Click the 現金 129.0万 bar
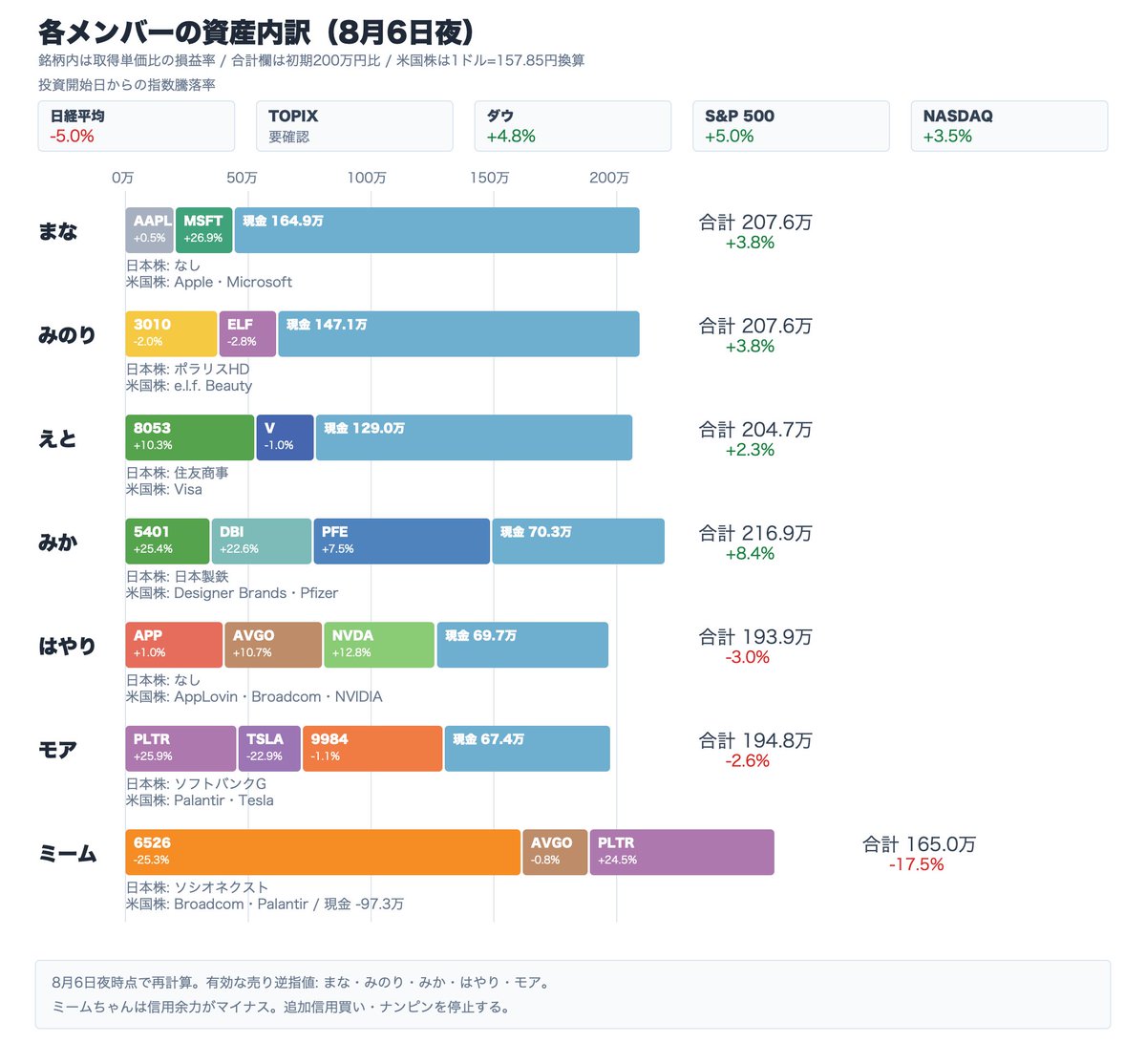 [x=475, y=437]
